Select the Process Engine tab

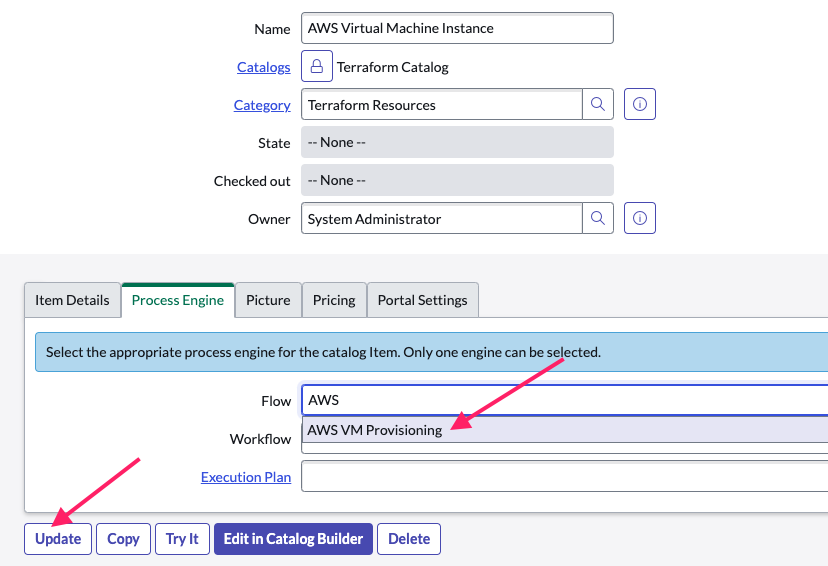coord(178,300)
